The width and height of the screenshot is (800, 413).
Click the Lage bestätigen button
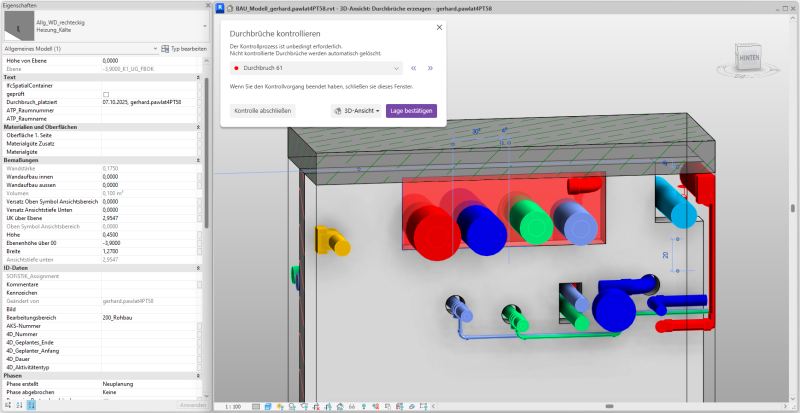tap(411, 111)
